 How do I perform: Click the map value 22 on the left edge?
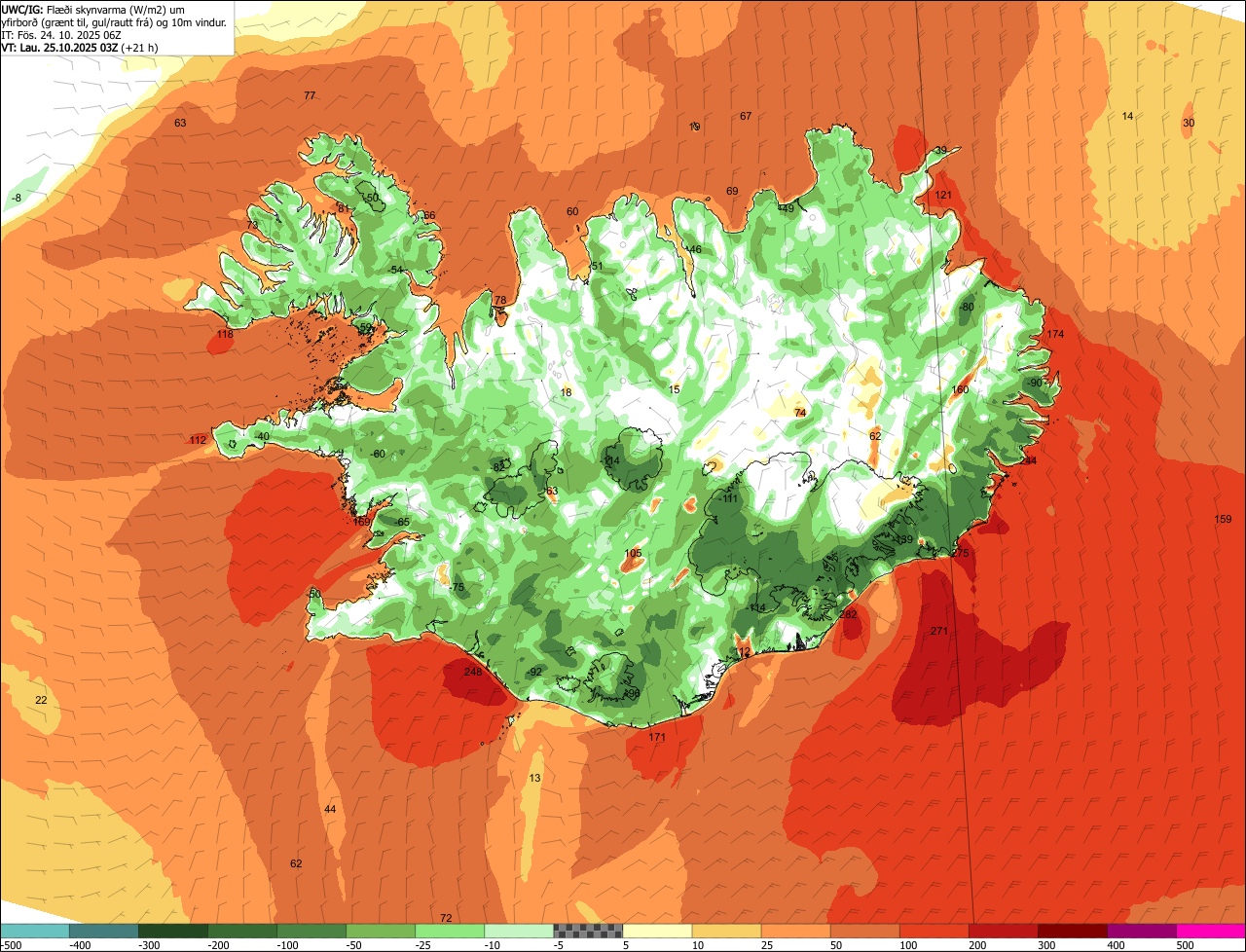pos(41,700)
